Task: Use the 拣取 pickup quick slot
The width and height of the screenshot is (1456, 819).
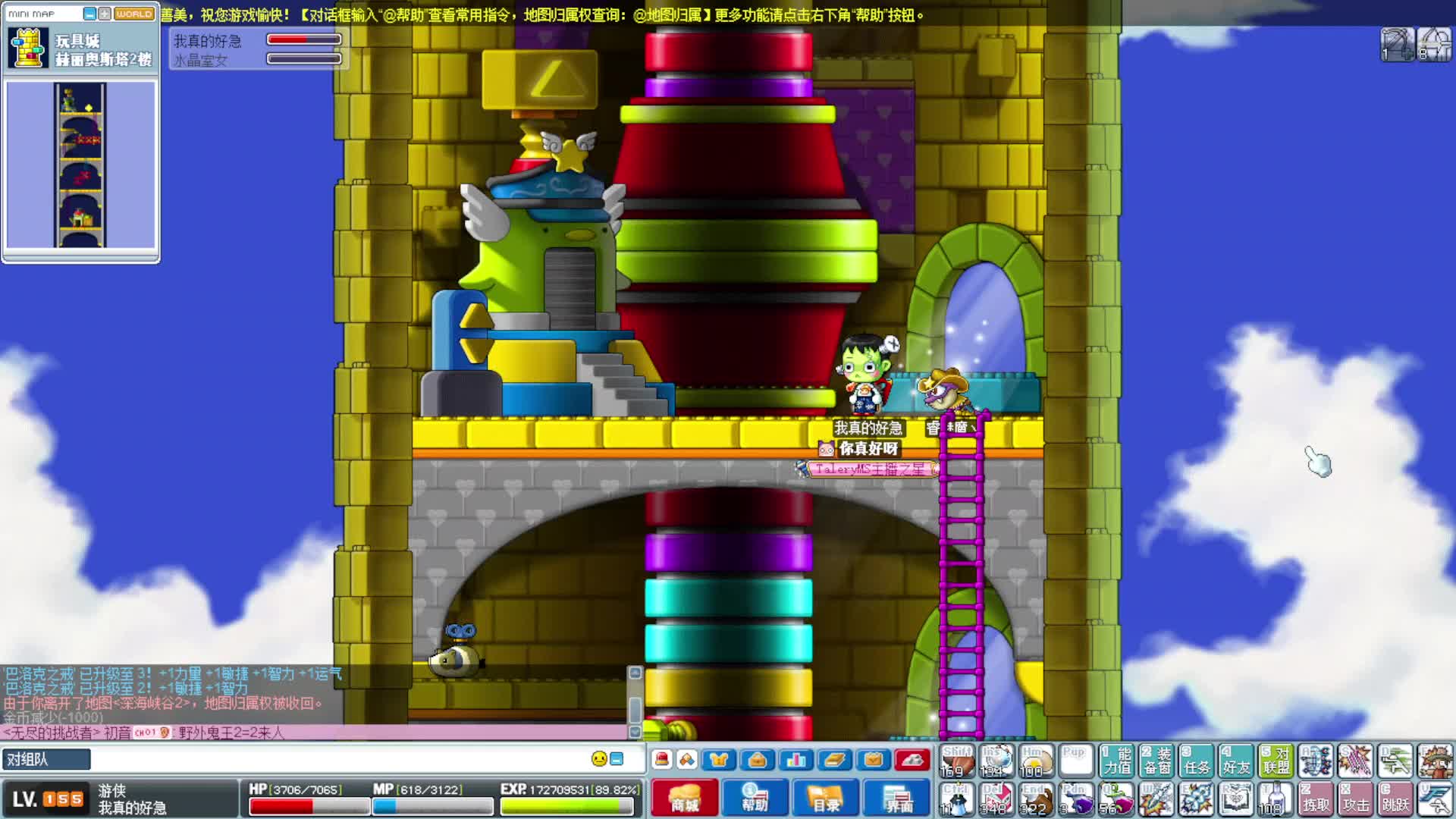Action: (1316, 799)
